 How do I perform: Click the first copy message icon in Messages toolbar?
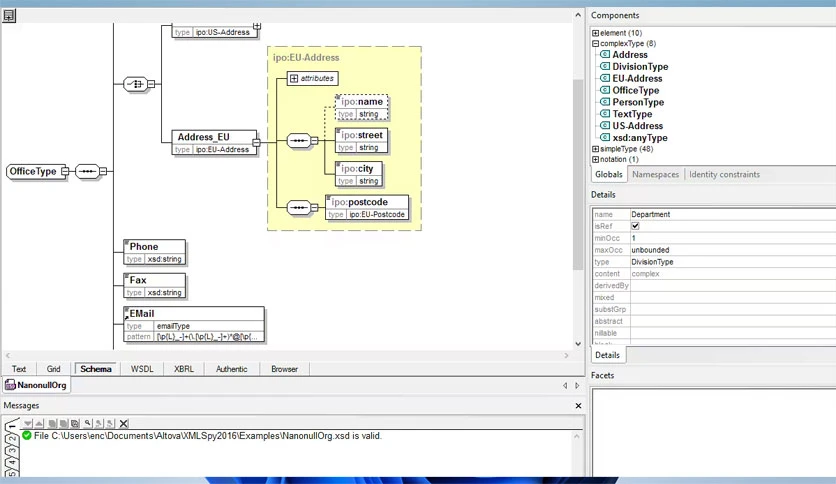[52, 424]
